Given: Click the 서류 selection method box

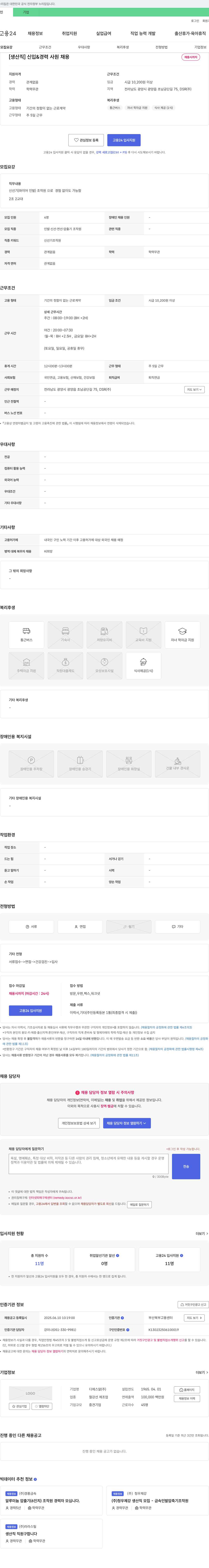Looking at the screenshot, I should click(31, 926).
